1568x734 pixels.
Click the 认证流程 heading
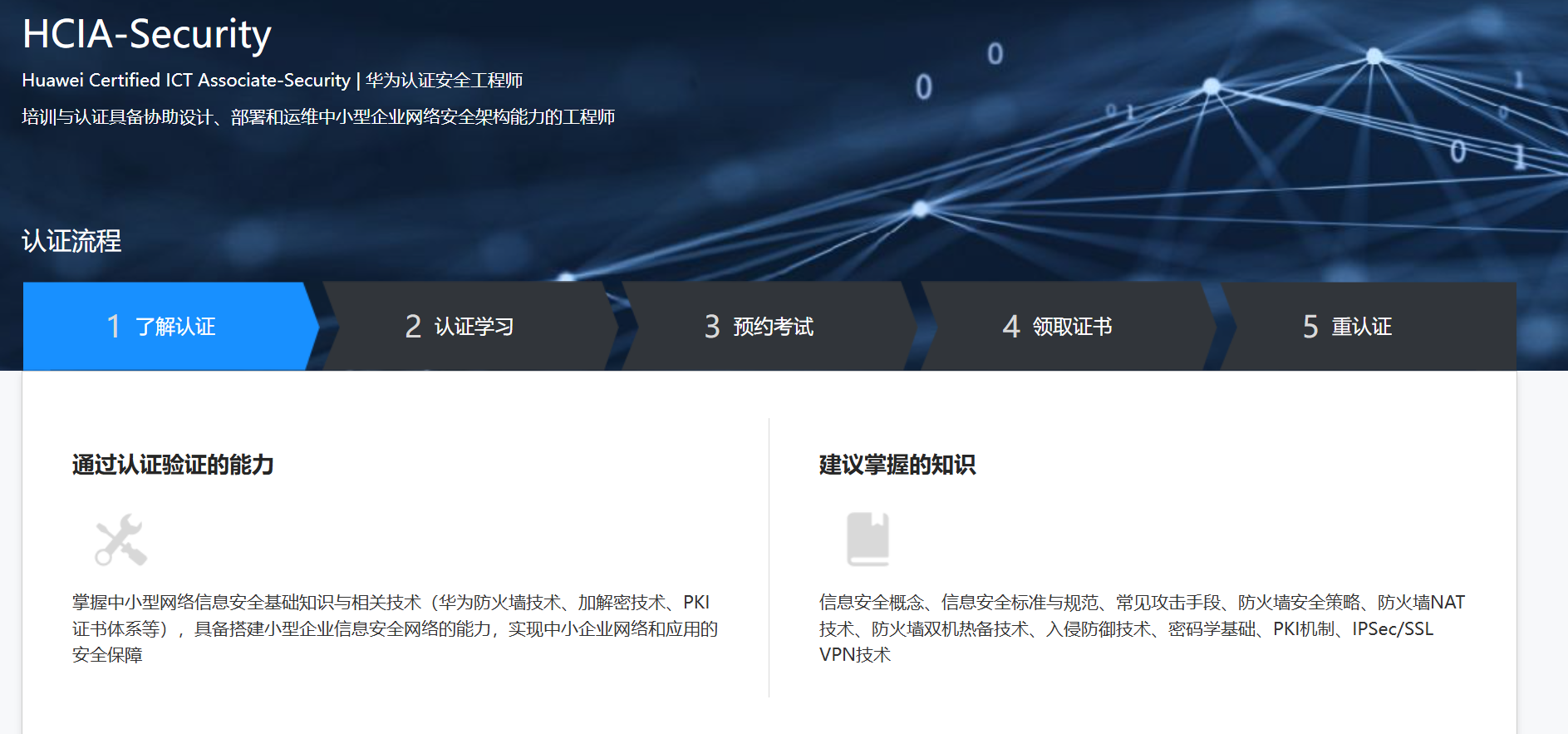click(71, 241)
